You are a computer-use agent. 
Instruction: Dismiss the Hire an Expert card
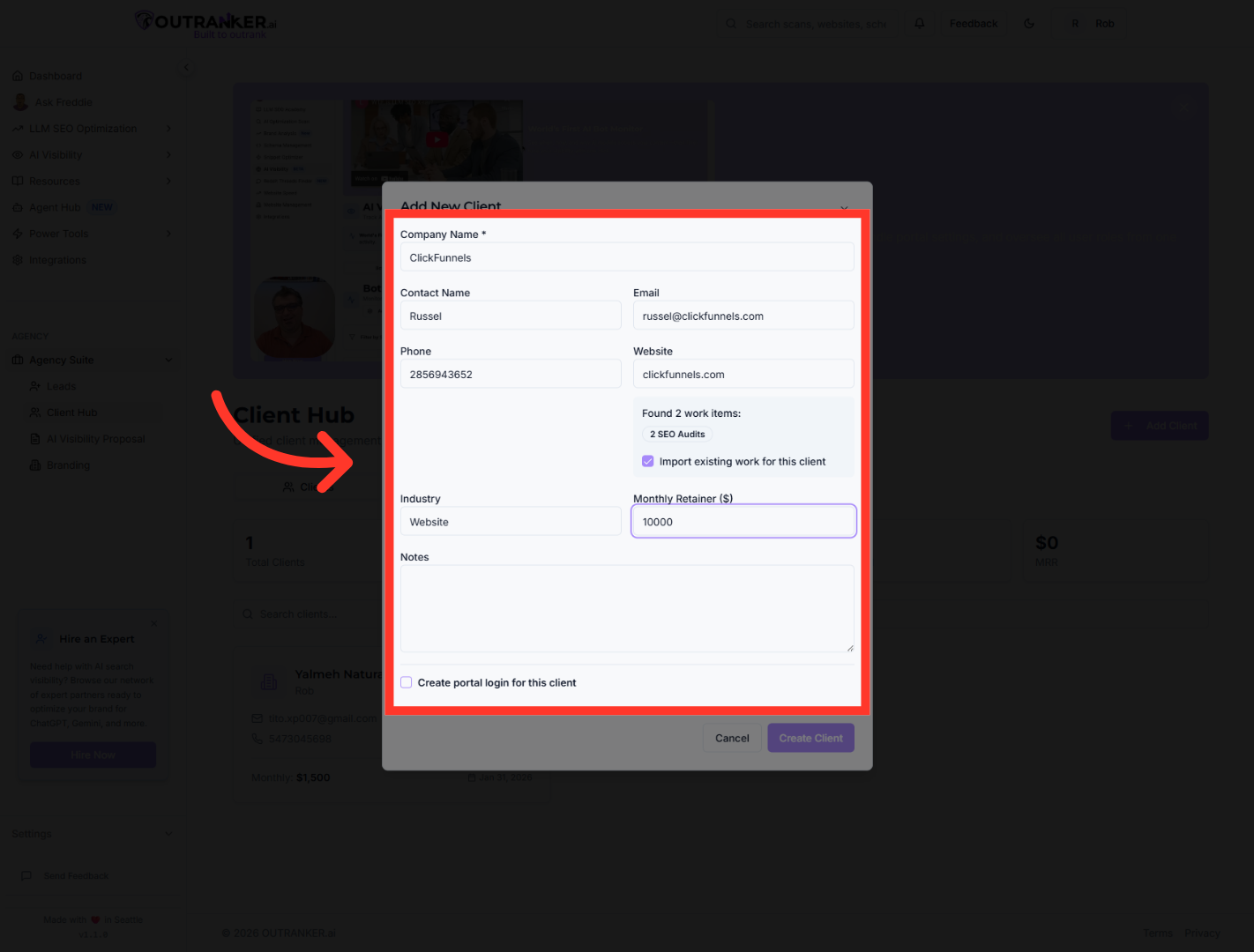(x=154, y=623)
